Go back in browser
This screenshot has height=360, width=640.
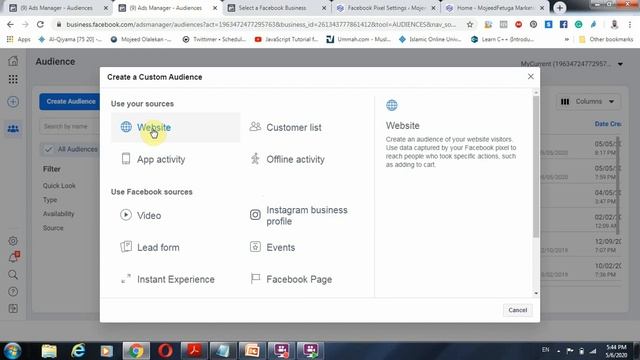[x=10, y=24]
